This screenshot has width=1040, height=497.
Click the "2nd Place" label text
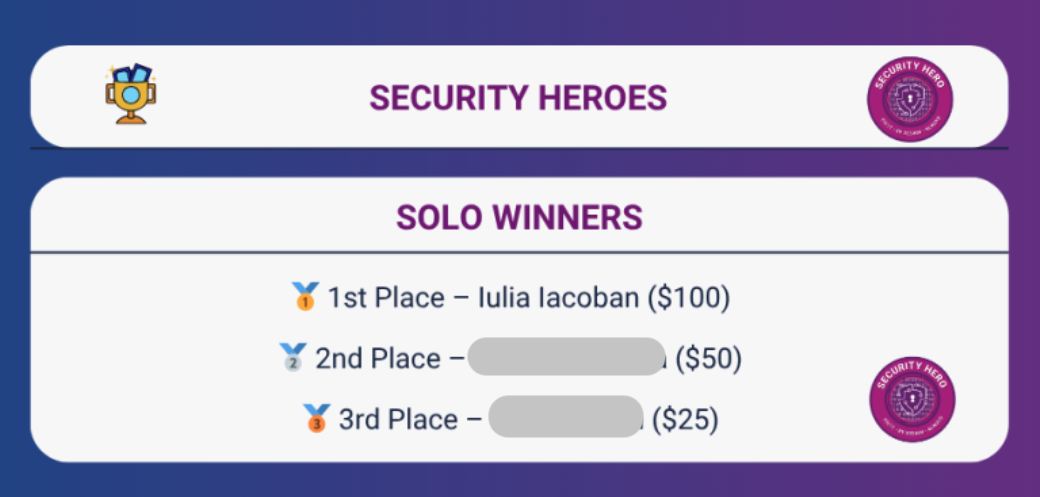pos(377,358)
